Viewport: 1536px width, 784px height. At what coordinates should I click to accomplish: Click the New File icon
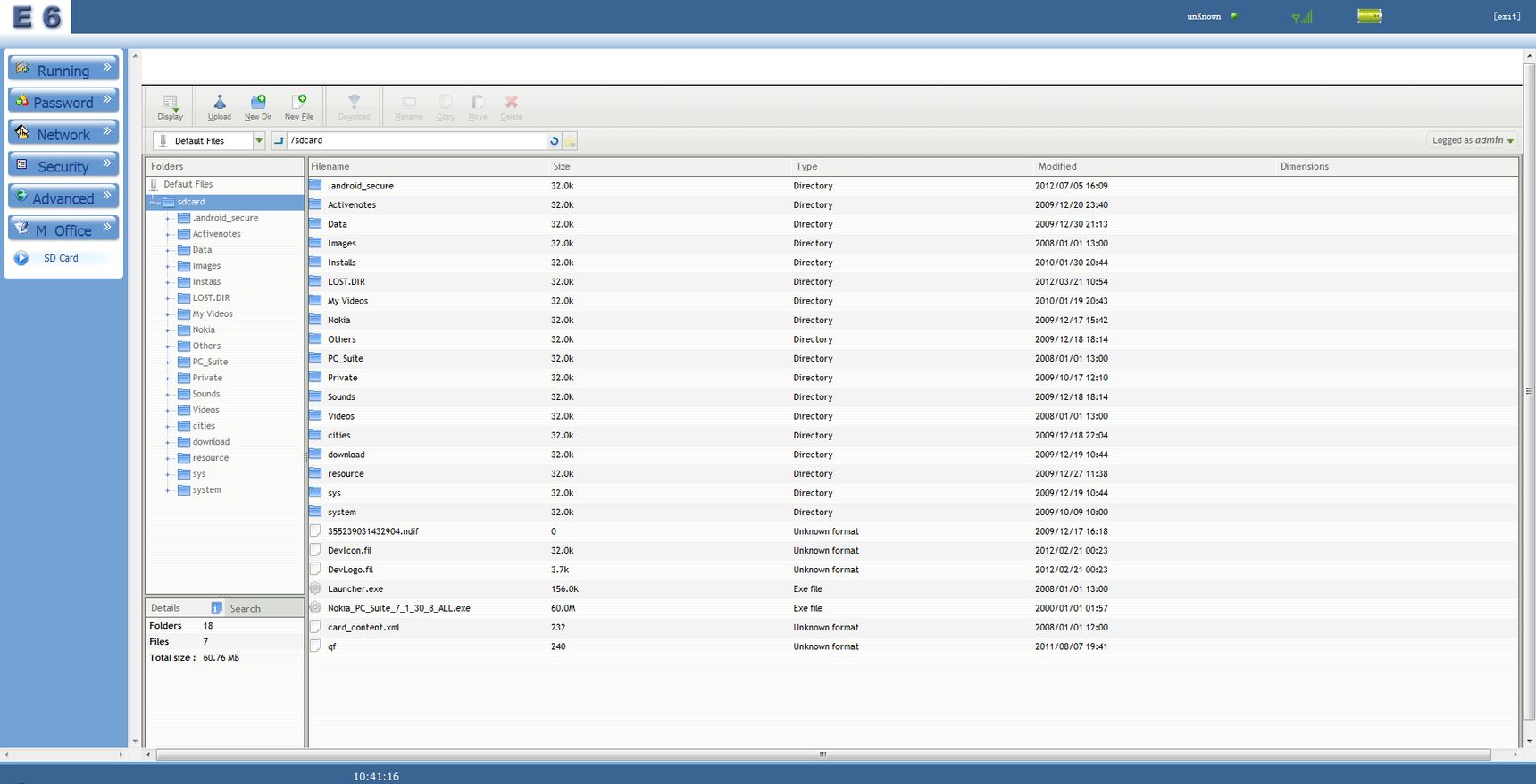299,106
